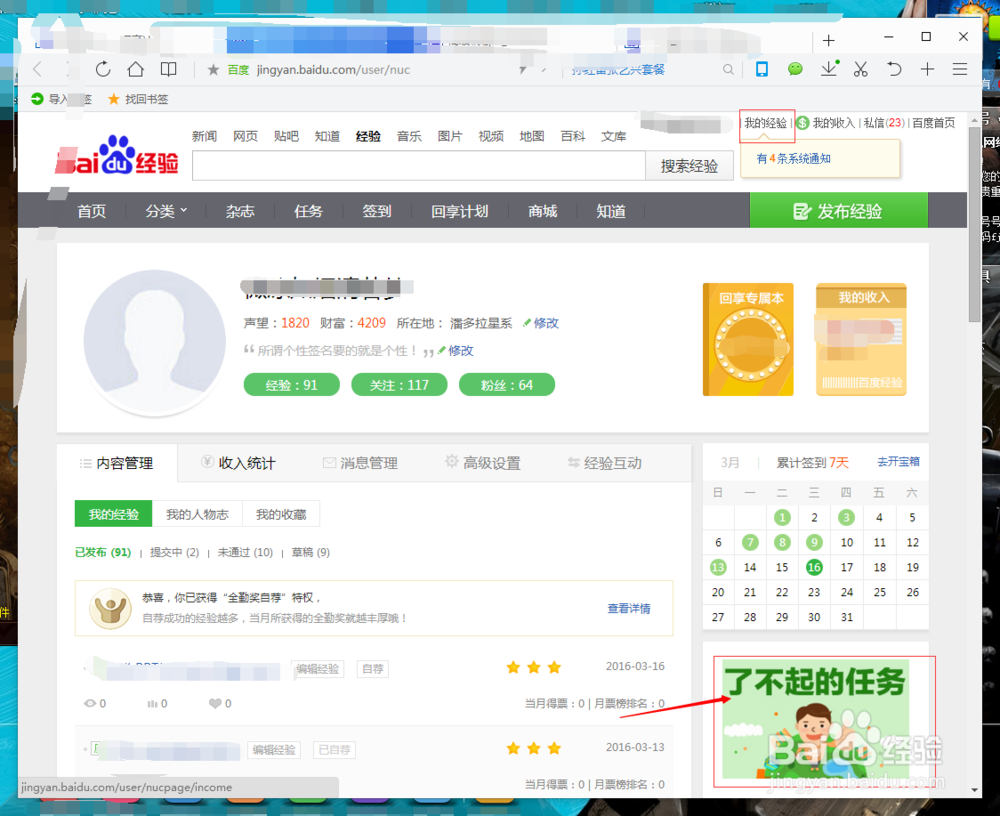
Task: Click the 回享专属本 badge
Action: pos(748,339)
